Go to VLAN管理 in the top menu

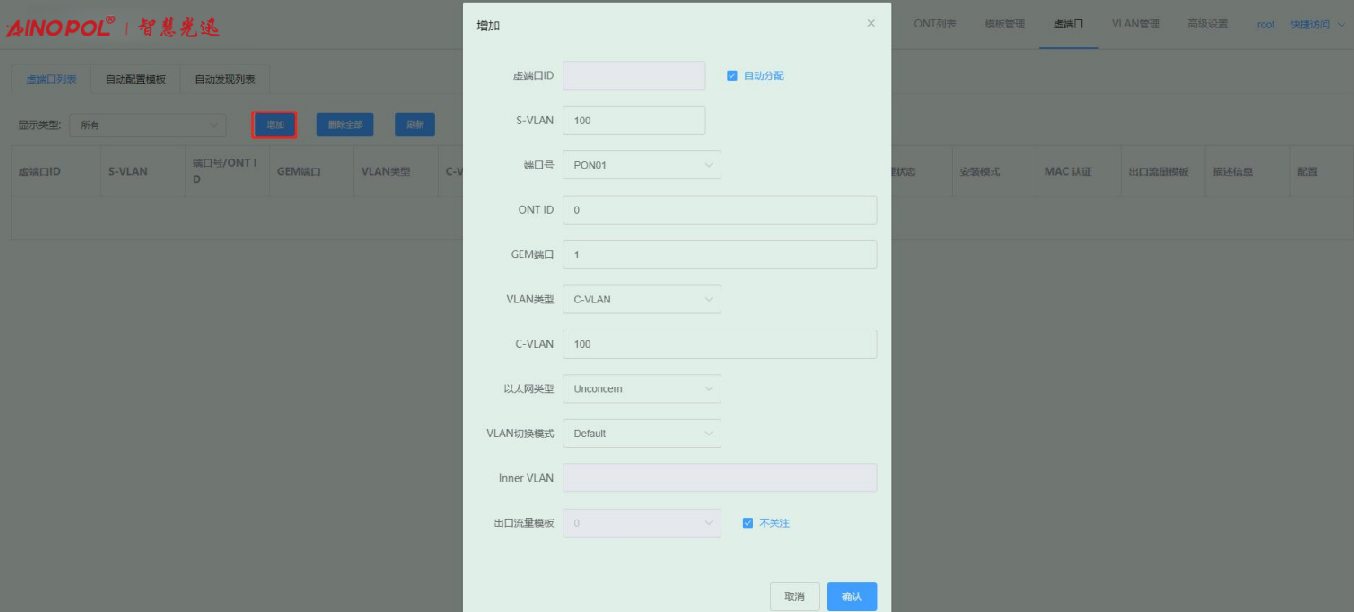(1135, 24)
